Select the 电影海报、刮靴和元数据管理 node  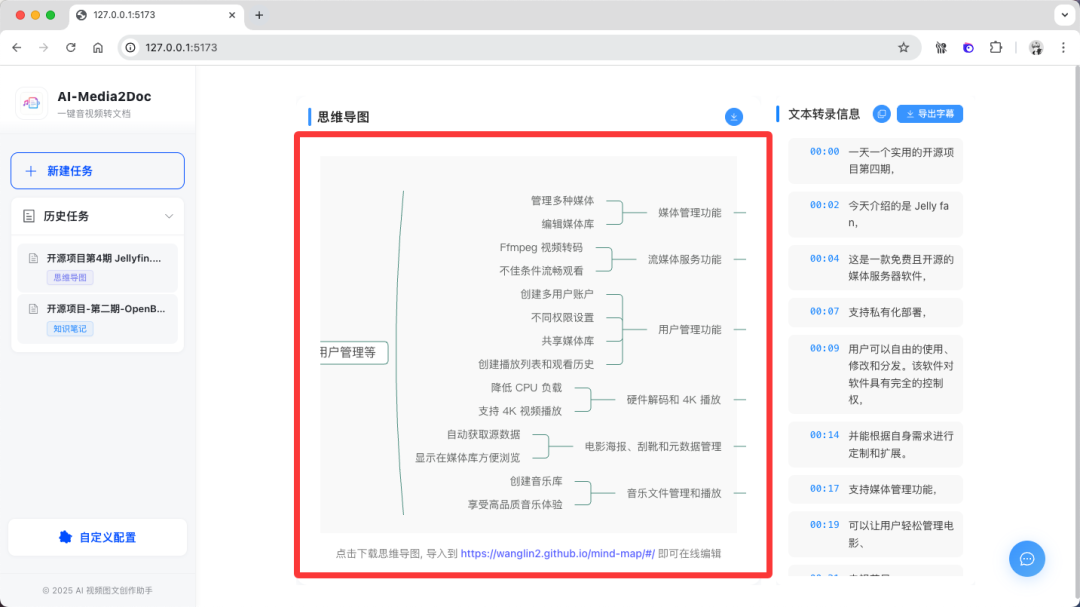point(653,446)
